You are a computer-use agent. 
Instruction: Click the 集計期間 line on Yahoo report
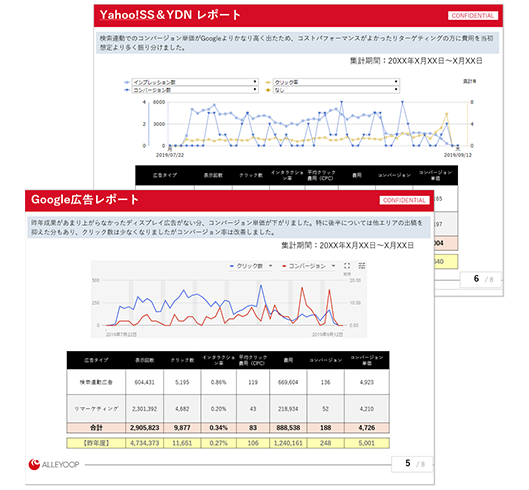(x=416, y=61)
